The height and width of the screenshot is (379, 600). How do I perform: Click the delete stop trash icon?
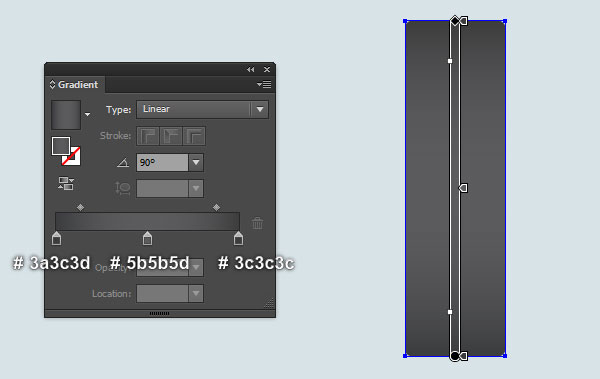[258, 223]
